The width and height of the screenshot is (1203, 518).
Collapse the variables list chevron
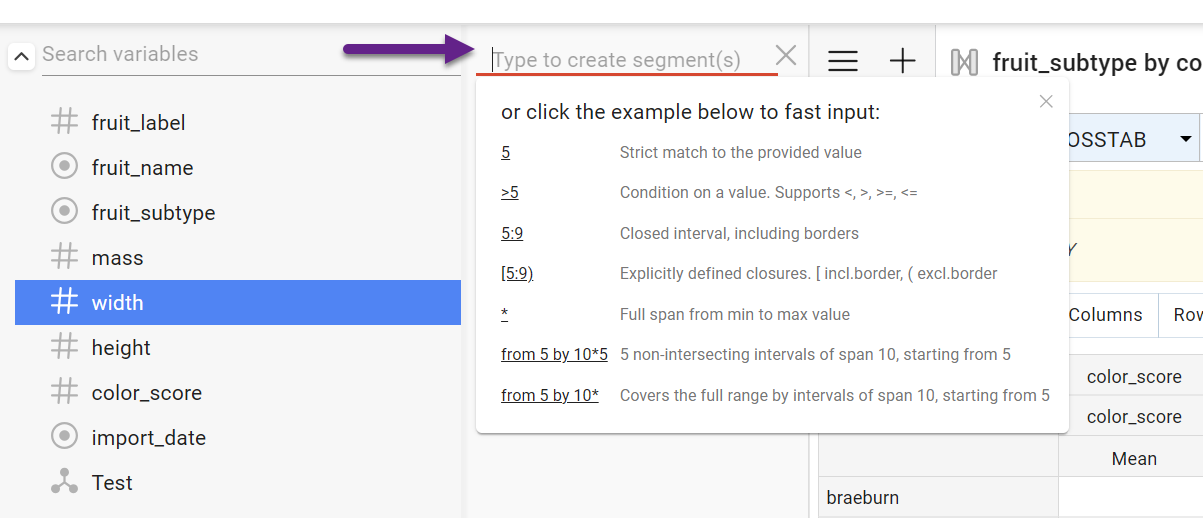pos(22,56)
